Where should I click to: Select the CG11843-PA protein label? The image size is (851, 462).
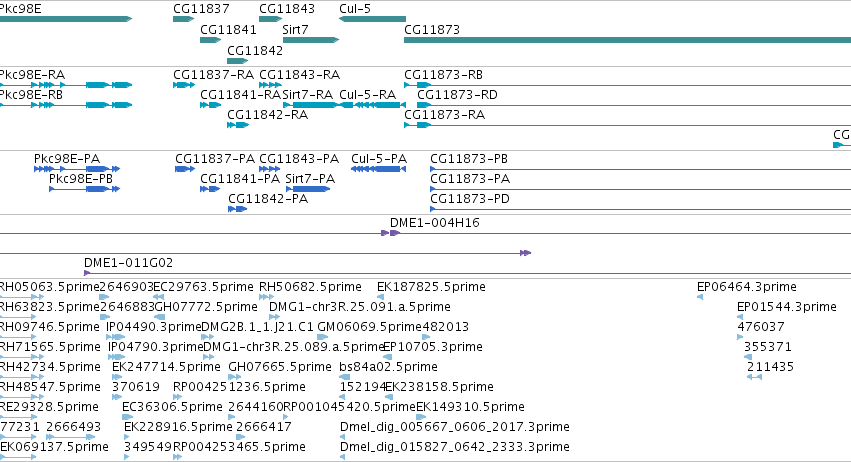(x=299, y=159)
